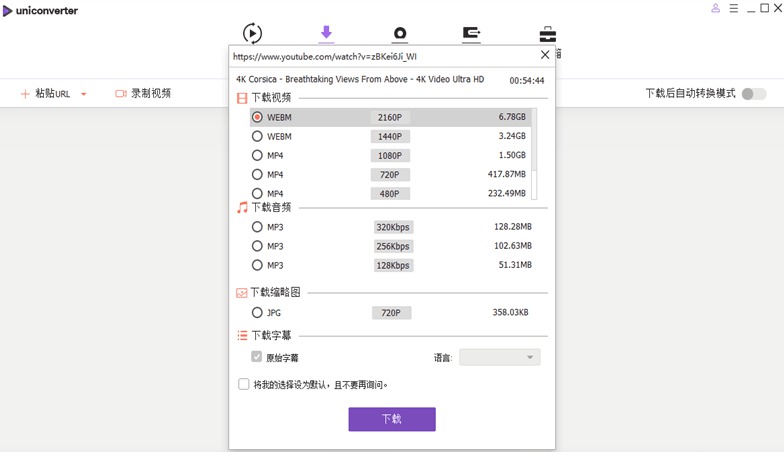
Task: Click the 417.87MB file size
Action: pos(506,174)
